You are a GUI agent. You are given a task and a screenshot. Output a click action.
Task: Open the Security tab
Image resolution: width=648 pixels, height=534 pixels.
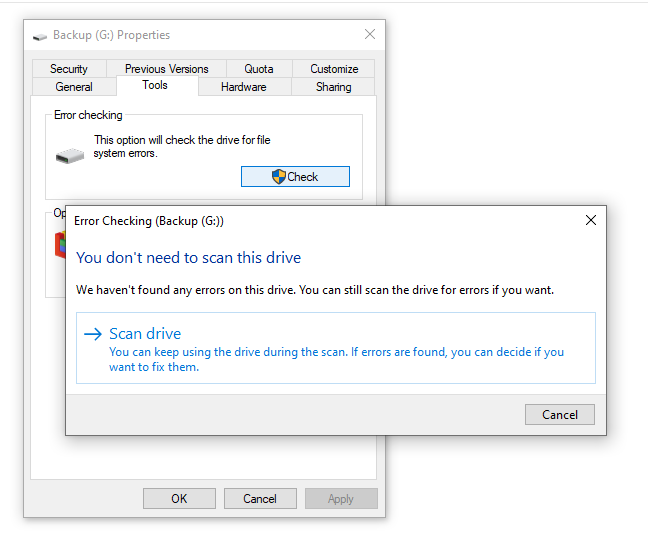(x=69, y=69)
